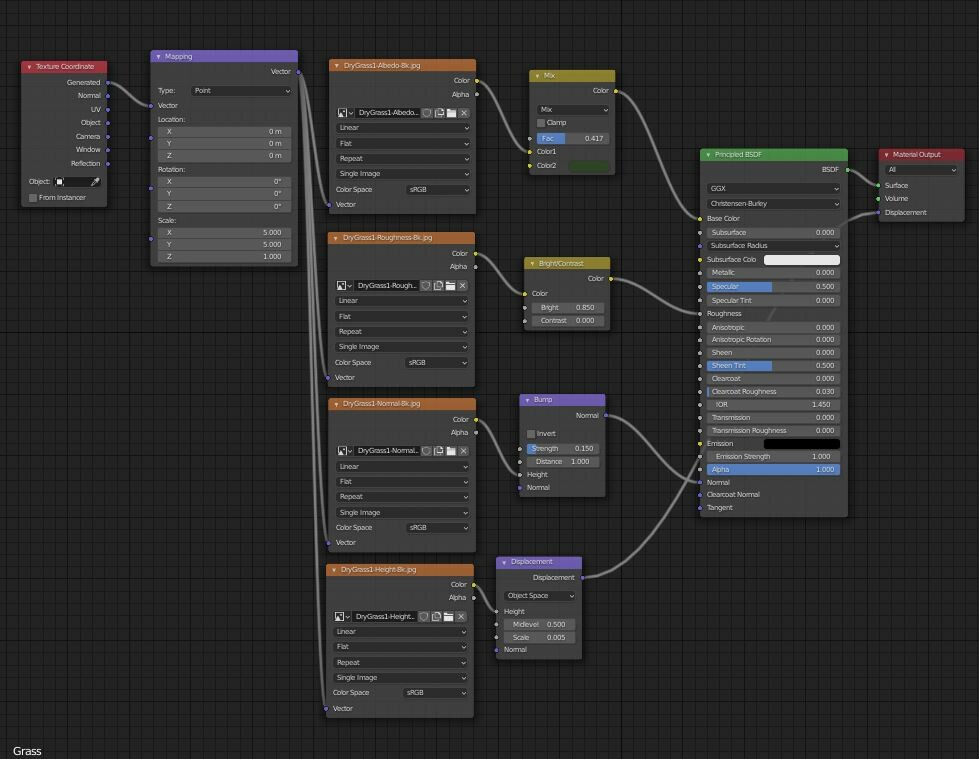The width and height of the screenshot is (979, 759).
Task: Open the folder icon in the DryGrass1-Height node
Action: (x=451, y=617)
